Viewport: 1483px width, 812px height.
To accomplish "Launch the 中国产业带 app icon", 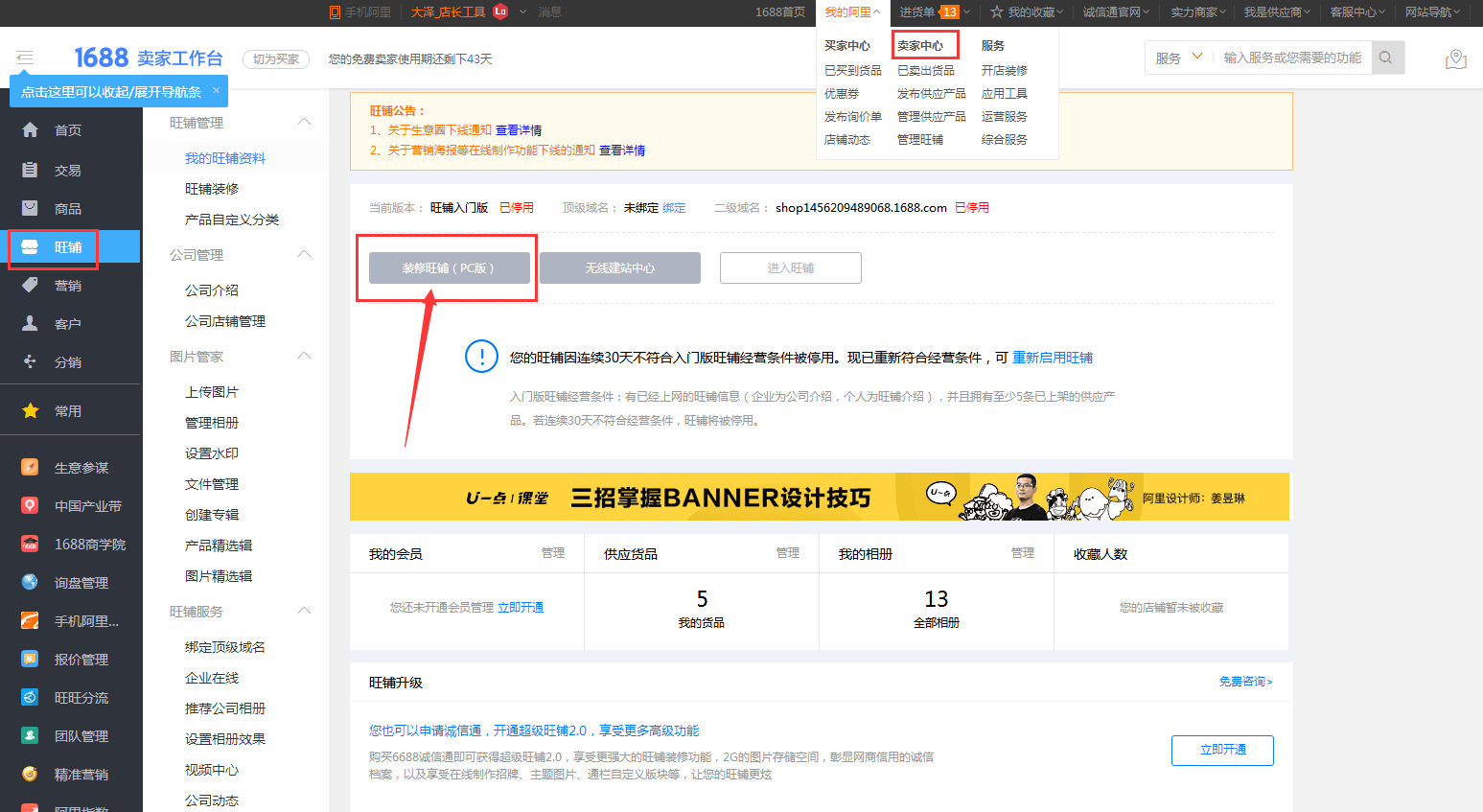I will (31, 505).
